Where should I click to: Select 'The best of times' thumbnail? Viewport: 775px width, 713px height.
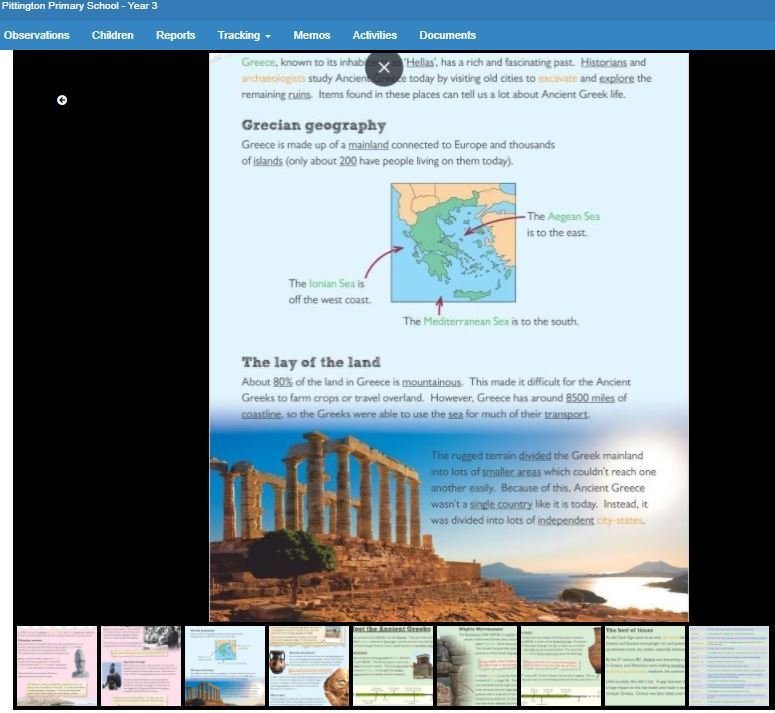coord(645,666)
